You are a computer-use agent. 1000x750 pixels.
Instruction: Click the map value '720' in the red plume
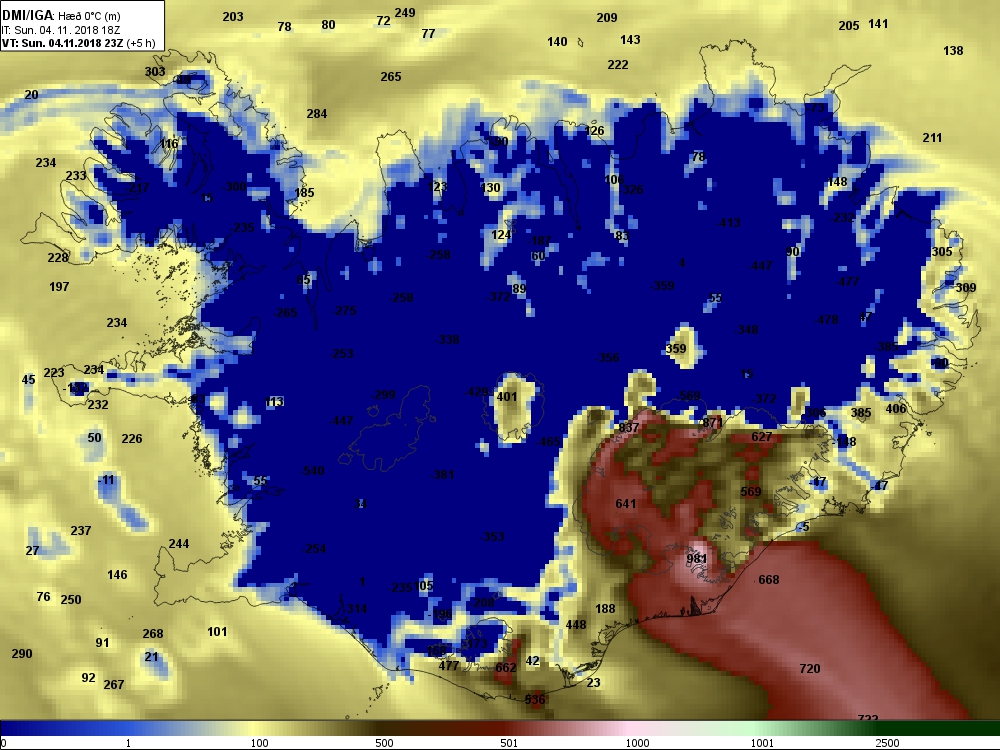809,668
